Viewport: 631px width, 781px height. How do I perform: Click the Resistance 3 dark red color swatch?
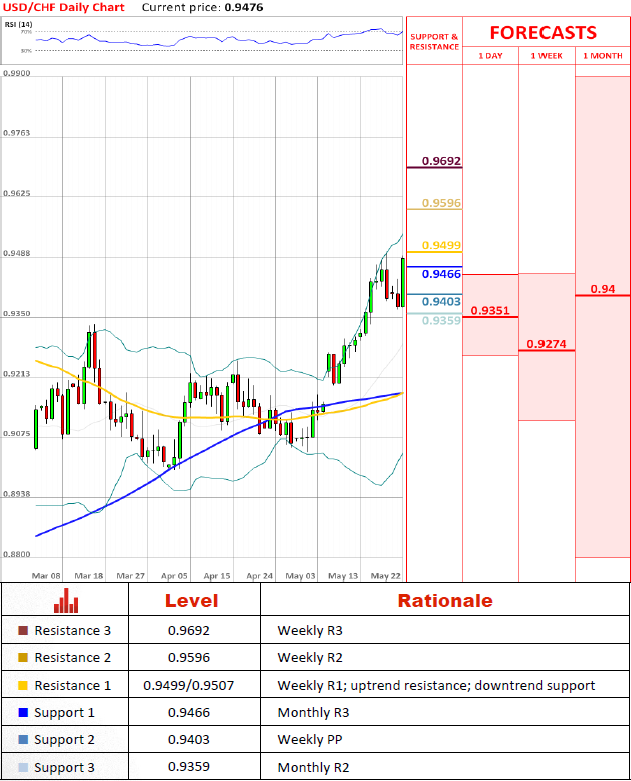click(23, 631)
